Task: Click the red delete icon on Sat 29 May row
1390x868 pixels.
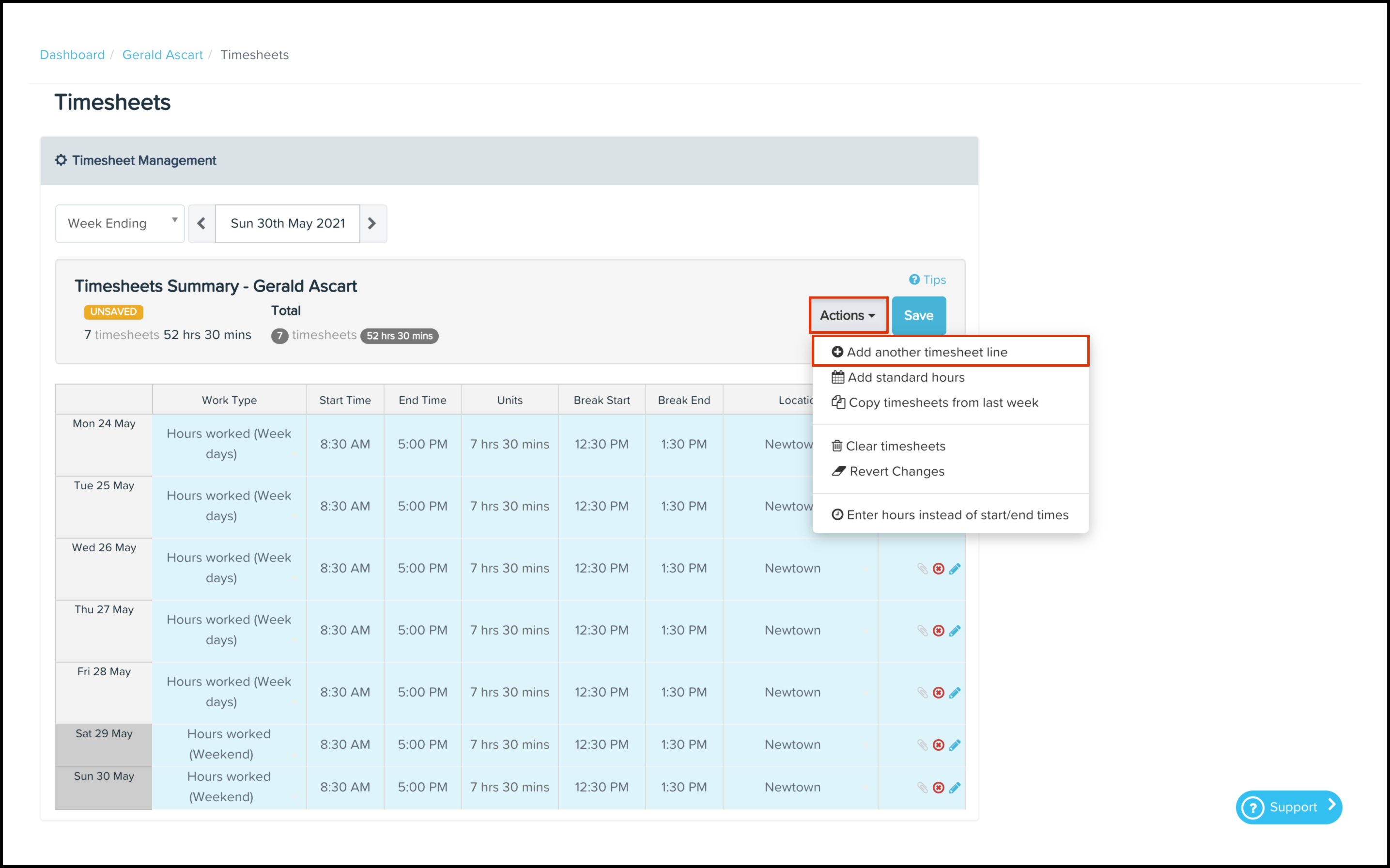Action: [938, 744]
